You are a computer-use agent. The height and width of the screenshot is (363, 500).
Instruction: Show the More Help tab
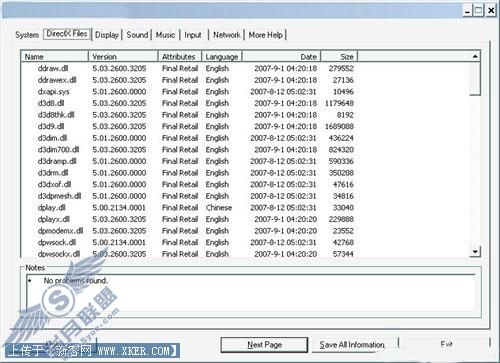click(266, 35)
